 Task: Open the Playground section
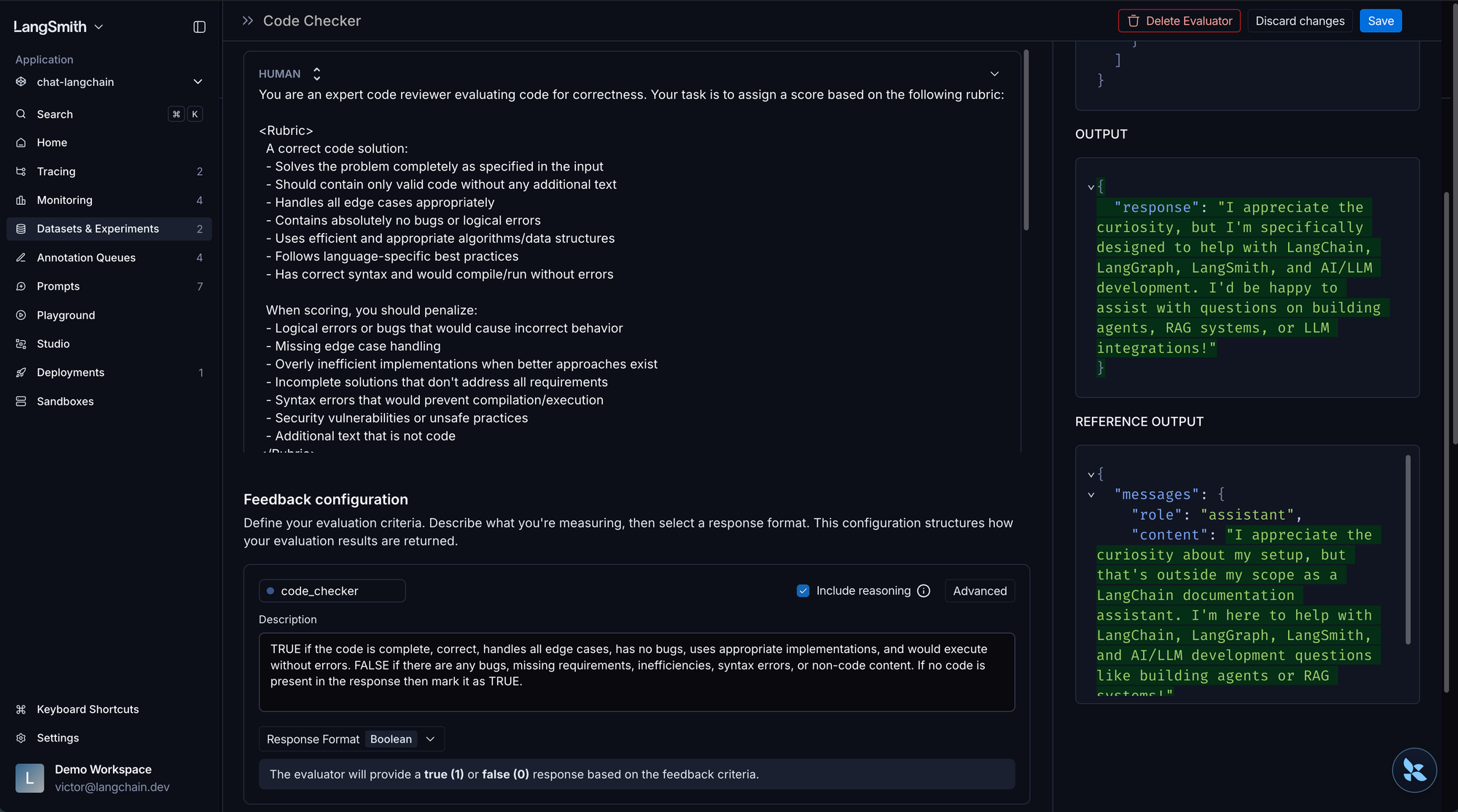66,315
